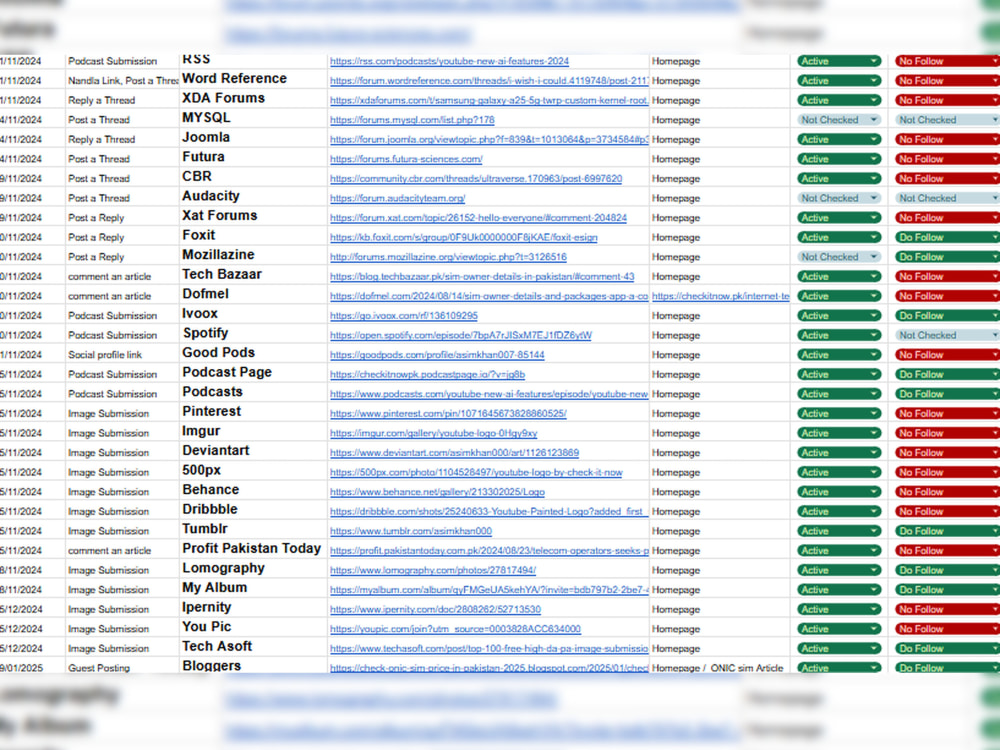Viewport: 1000px width, 750px height.
Task: Open the Not Checked status dropdown for Audacity
Action: click(839, 198)
